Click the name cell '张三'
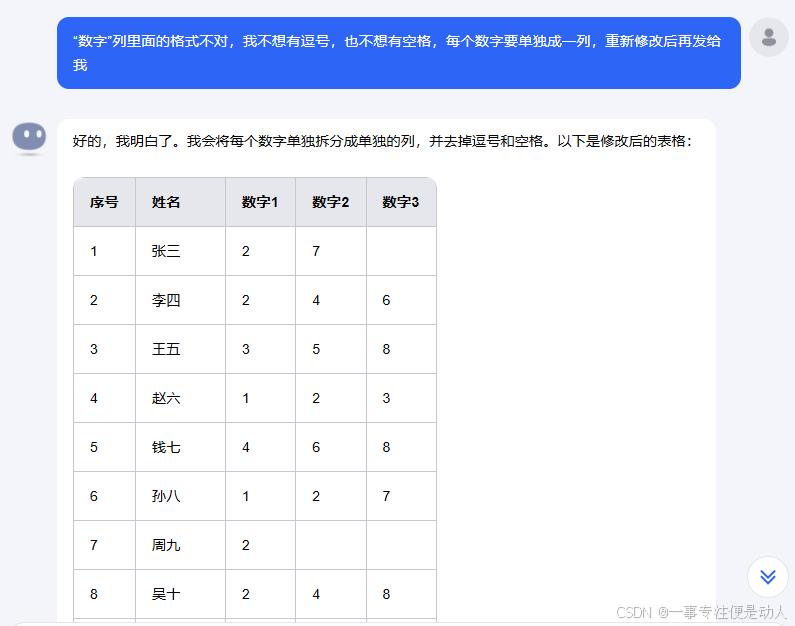 coord(180,251)
